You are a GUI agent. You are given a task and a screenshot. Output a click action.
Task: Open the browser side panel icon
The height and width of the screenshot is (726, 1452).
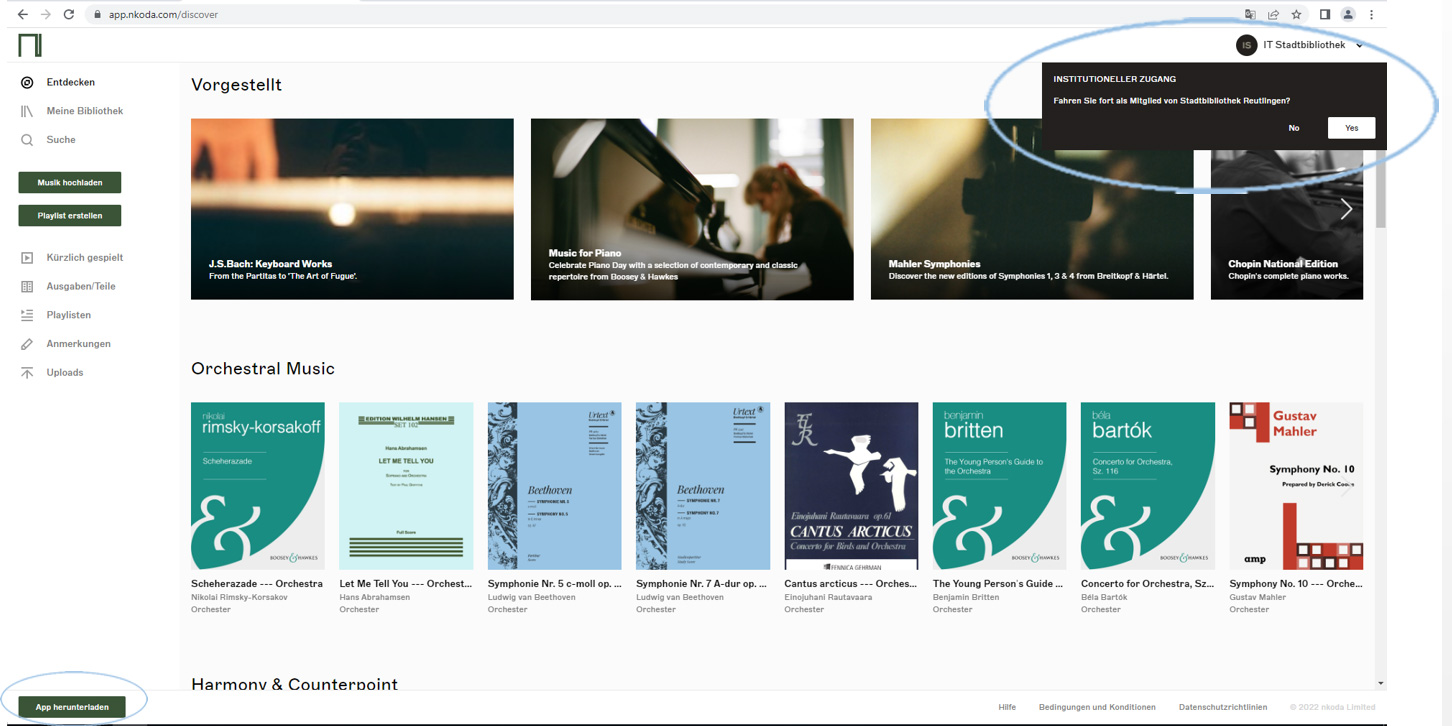point(1324,15)
